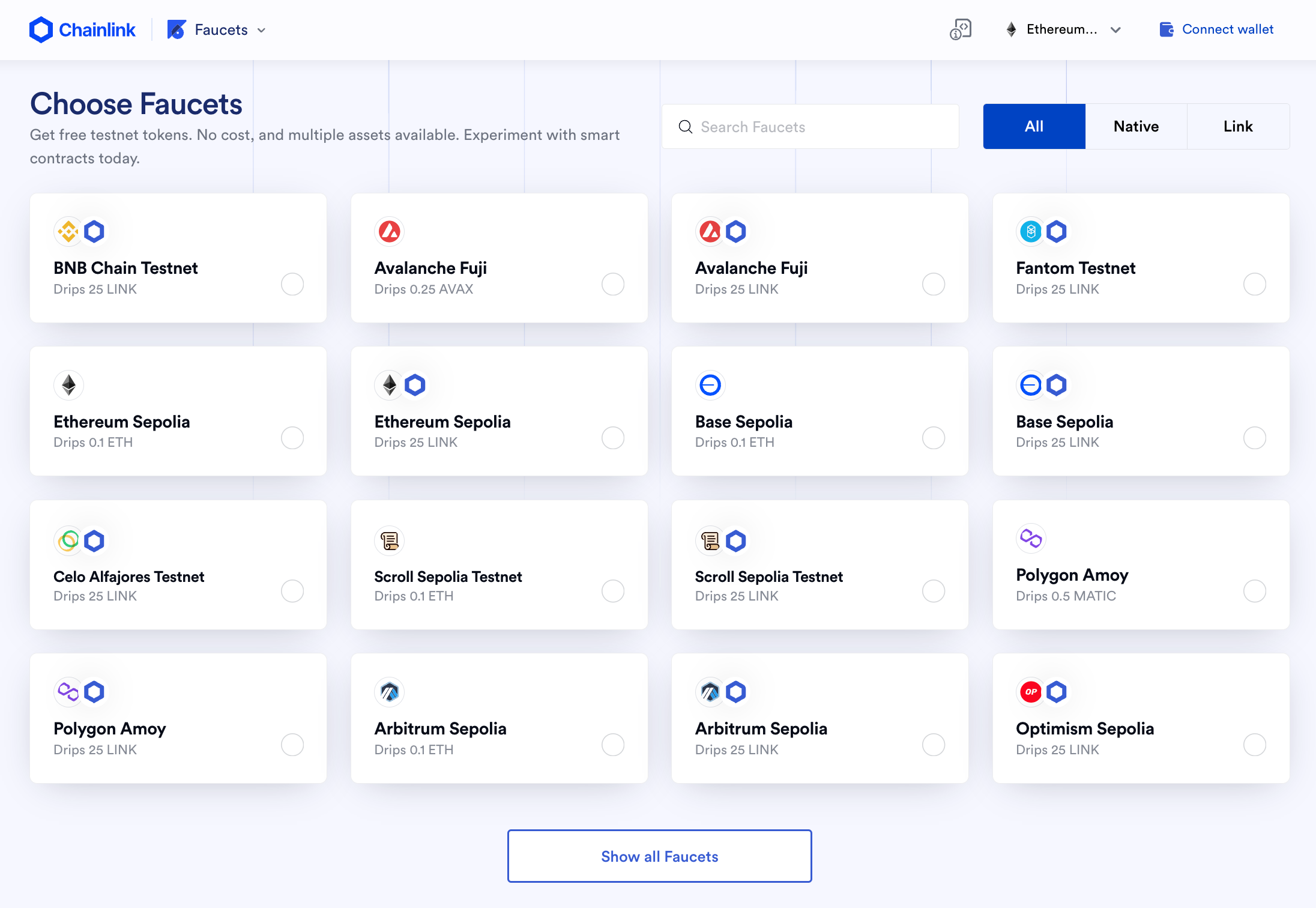Click the Connect wallet link

pyautogui.click(x=1227, y=29)
